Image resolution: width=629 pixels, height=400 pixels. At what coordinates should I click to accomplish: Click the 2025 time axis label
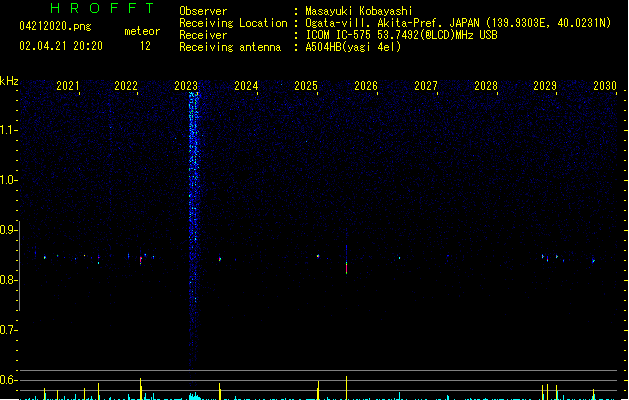pos(306,86)
